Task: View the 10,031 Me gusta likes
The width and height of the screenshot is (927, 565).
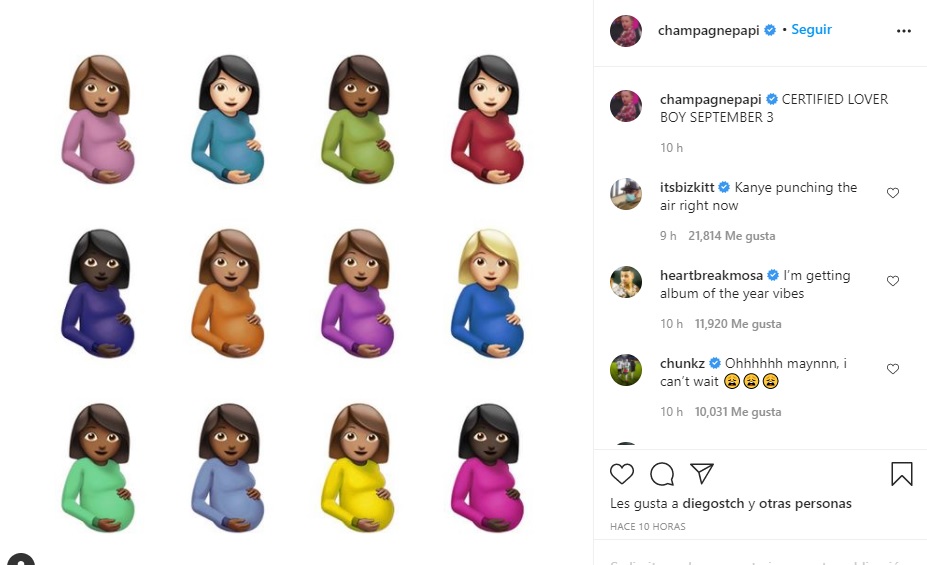Action: click(x=738, y=412)
